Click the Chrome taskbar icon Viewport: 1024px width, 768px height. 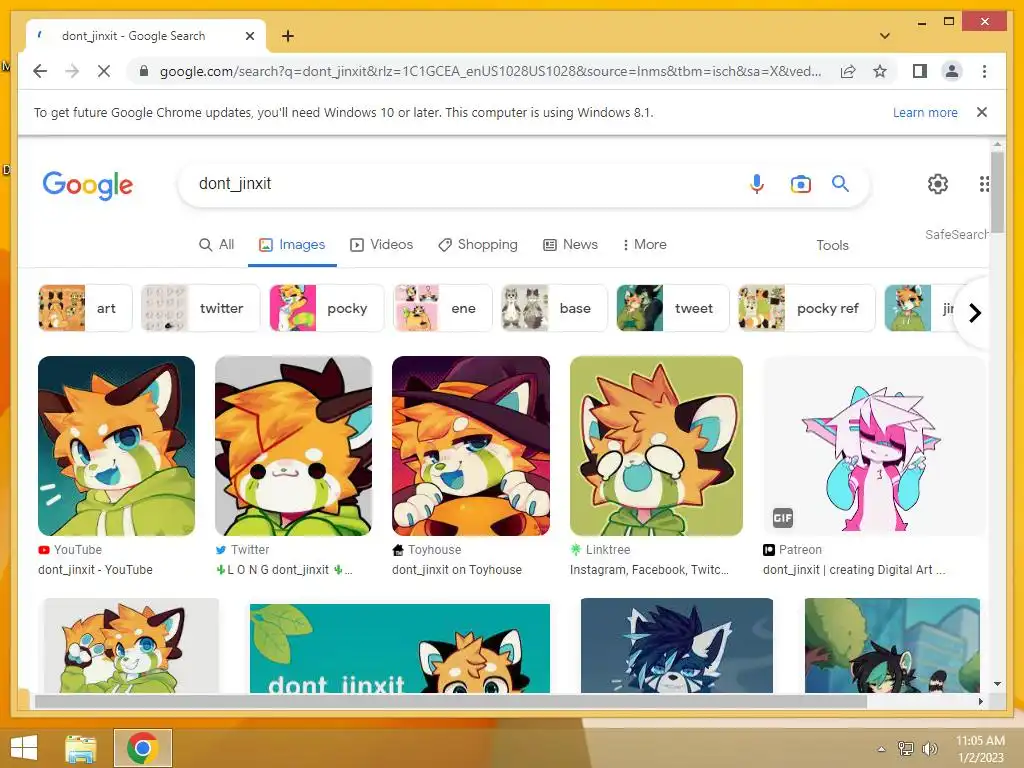click(143, 748)
